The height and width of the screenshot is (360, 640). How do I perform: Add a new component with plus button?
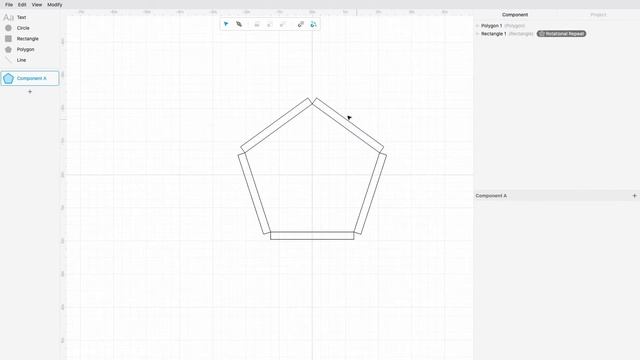(30, 92)
